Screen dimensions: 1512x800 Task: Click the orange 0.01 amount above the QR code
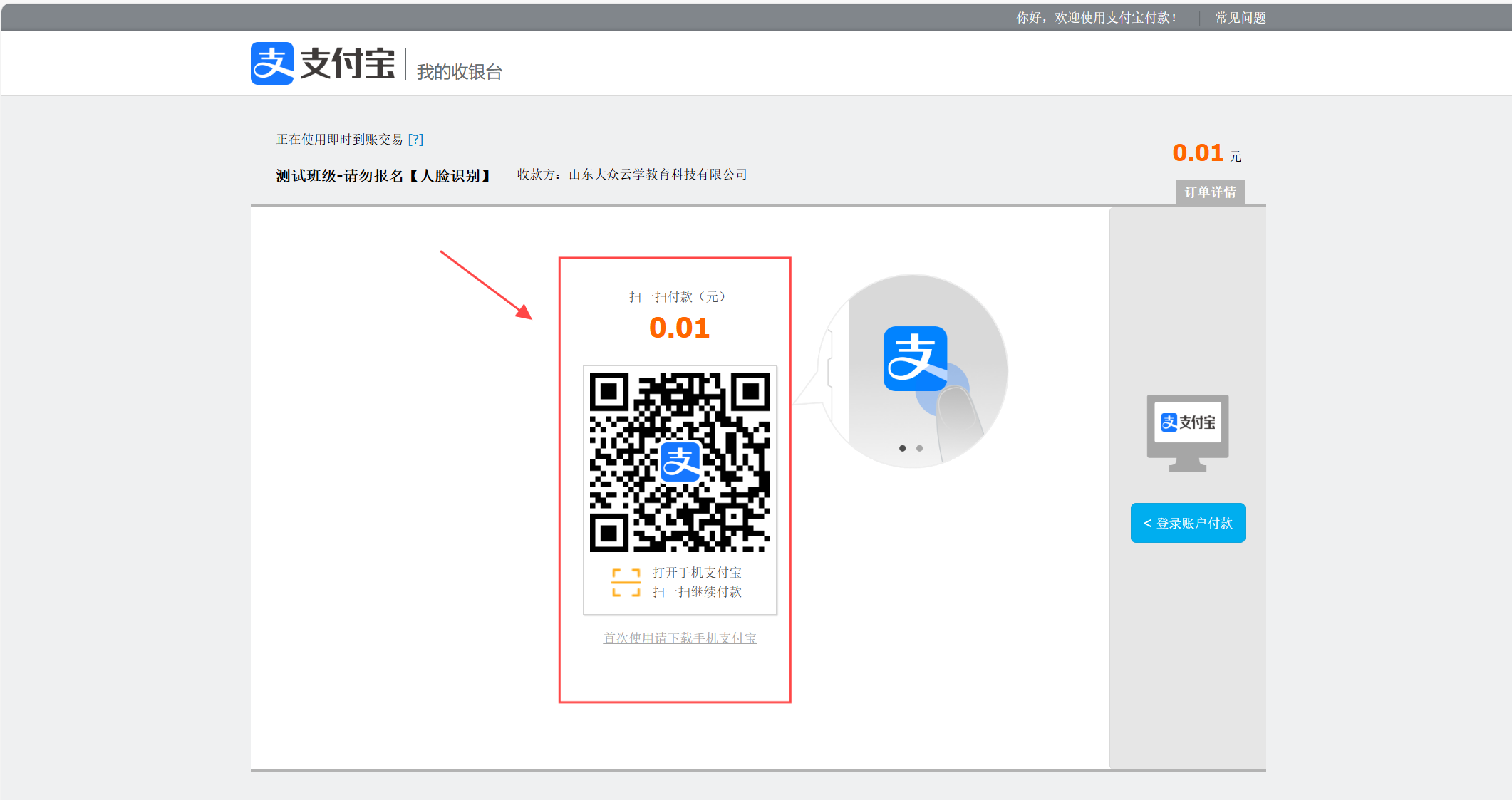point(679,328)
